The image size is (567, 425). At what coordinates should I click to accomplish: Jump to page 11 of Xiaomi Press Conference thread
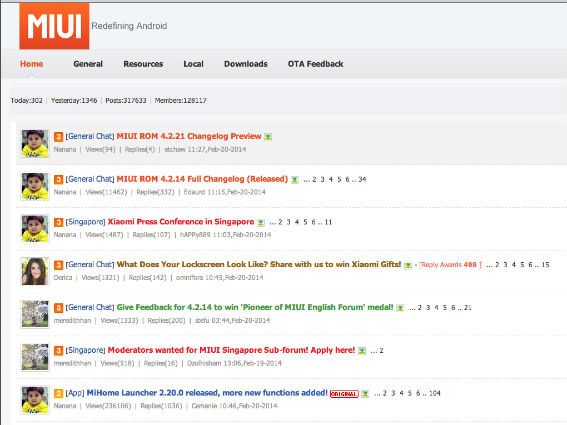pos(328,222)
